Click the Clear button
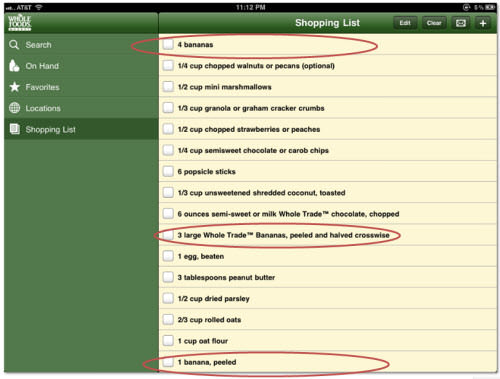Screen dimensions: 500x379 click(x=434, y=23)
